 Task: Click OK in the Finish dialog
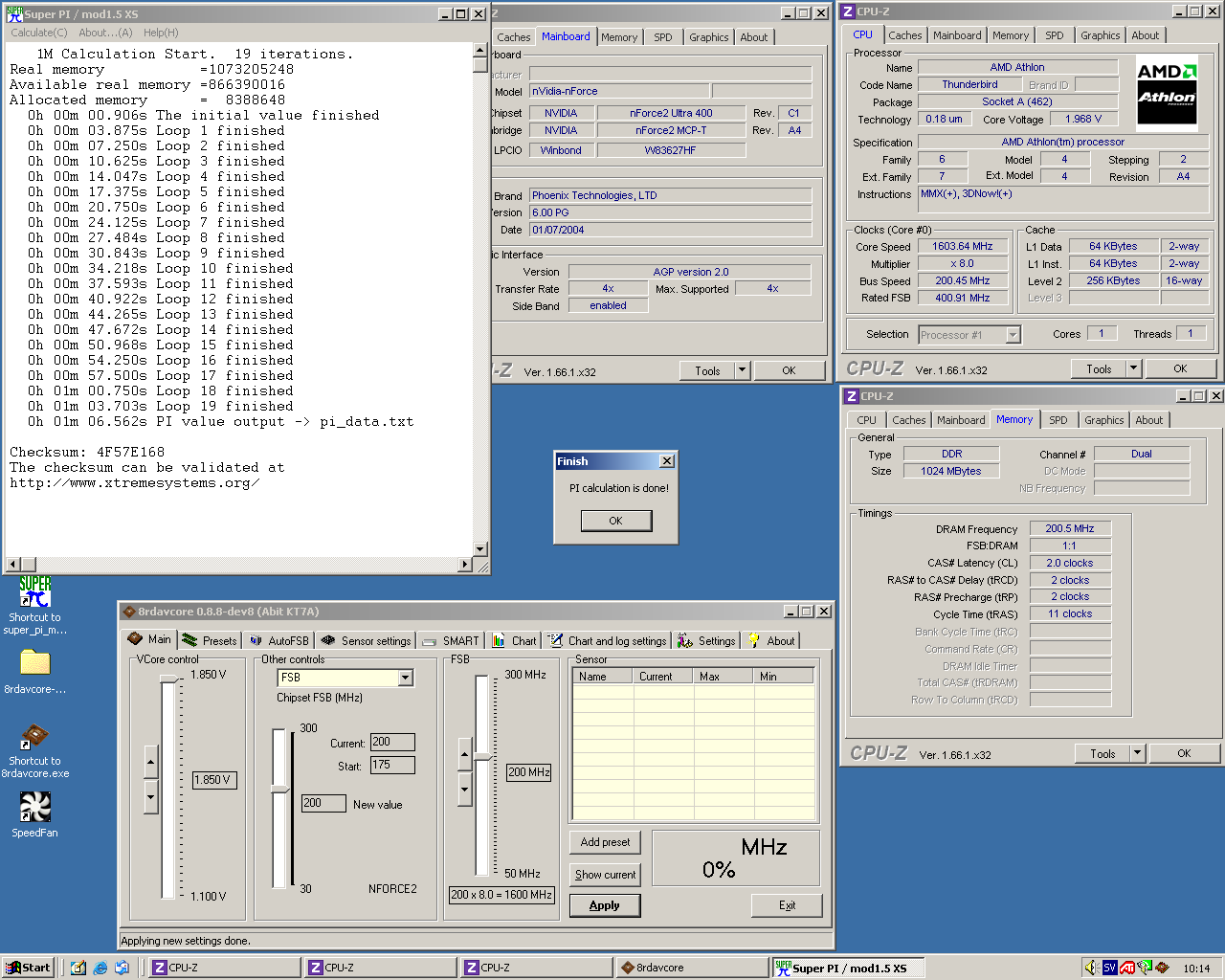(616, 521)
